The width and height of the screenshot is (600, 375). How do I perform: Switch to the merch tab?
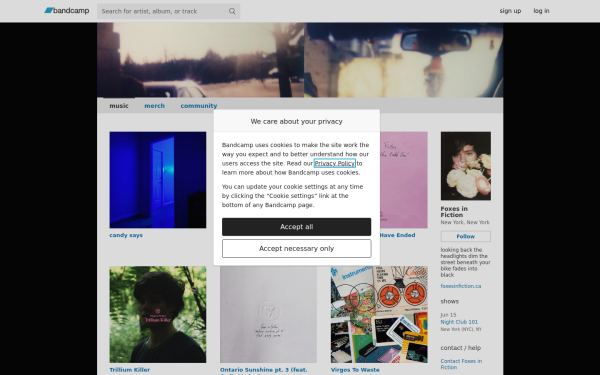154,106
